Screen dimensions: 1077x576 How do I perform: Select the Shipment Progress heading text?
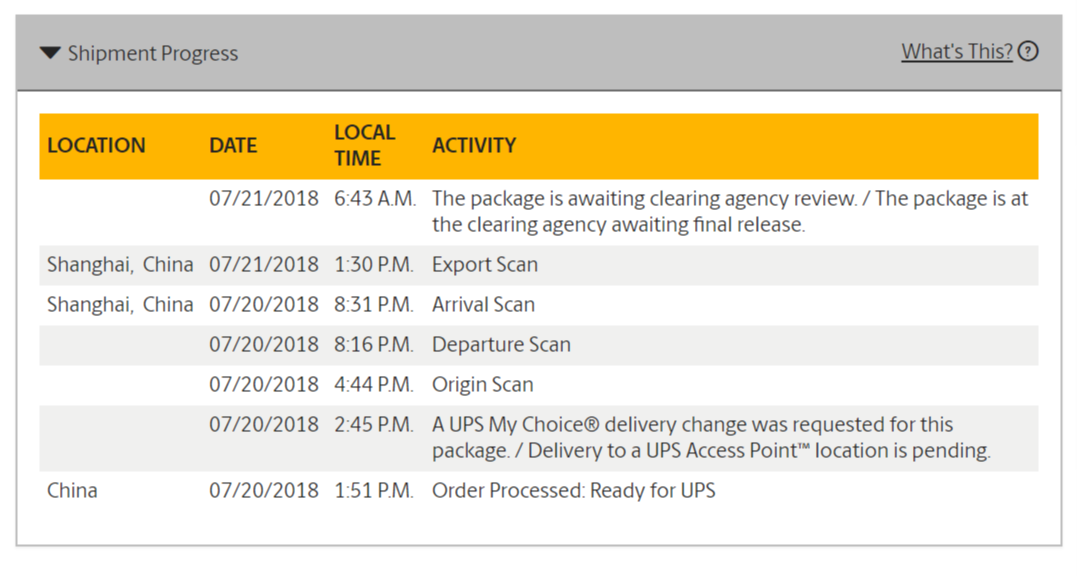point(152,54)
